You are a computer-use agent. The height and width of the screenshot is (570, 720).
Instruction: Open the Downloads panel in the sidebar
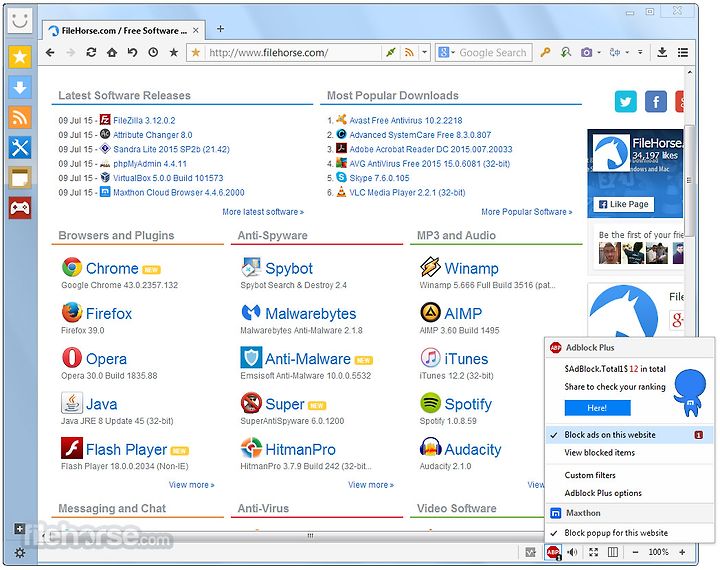(20, 87)
